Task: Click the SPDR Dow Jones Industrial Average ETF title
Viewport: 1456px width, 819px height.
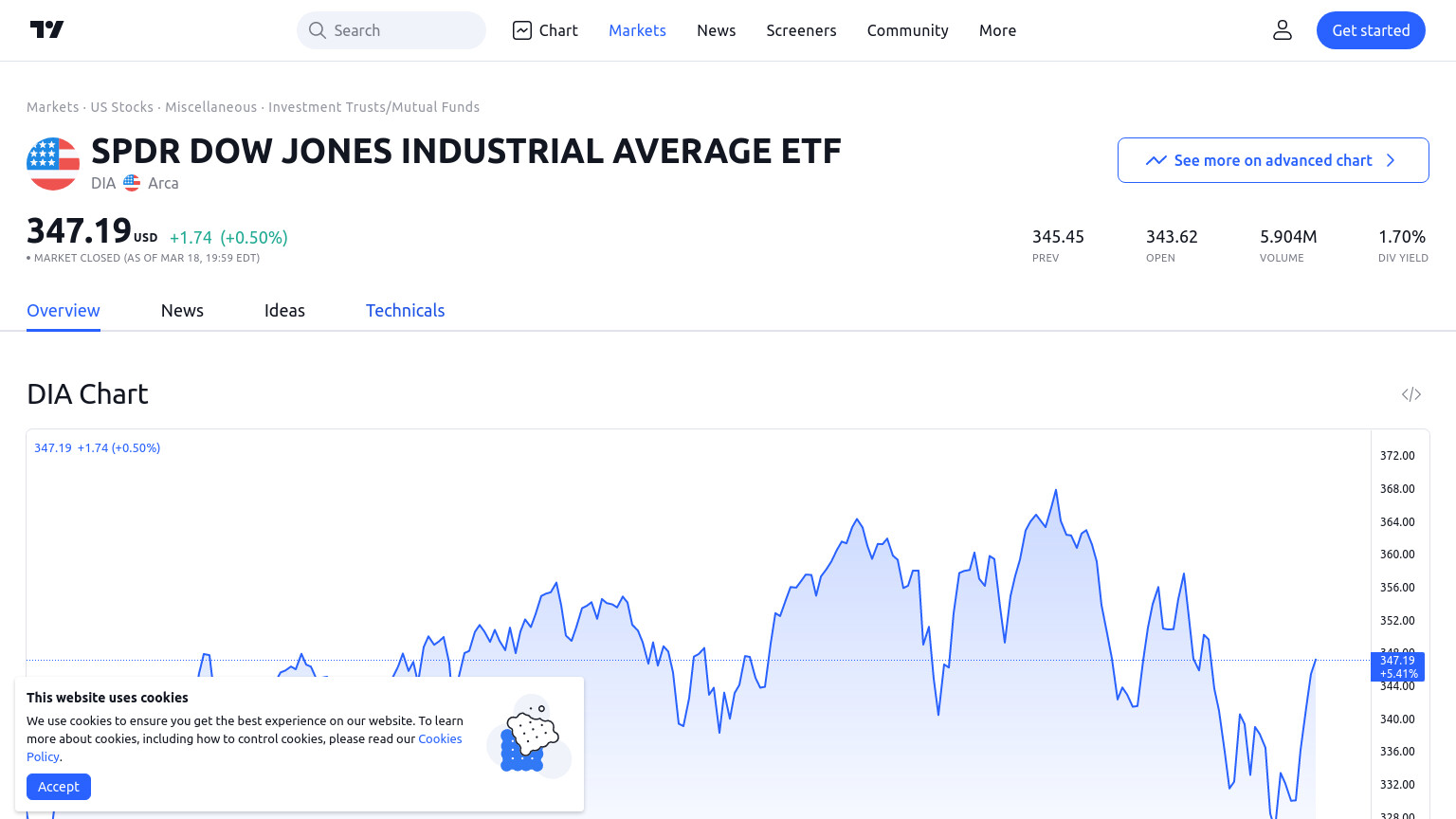Action: tap(466, 152)
